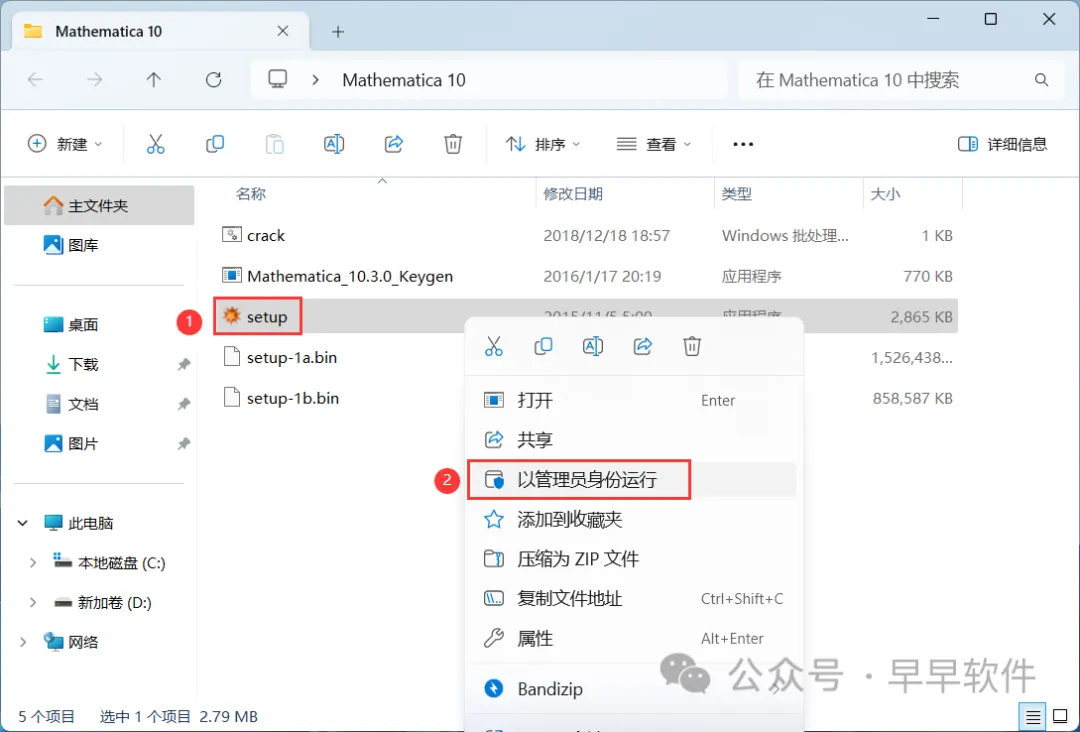Image resolution: width=1080 pixels, height=732 pixels.
Task: Open a new tab with the plus button
Action: (x=338, y=32)
